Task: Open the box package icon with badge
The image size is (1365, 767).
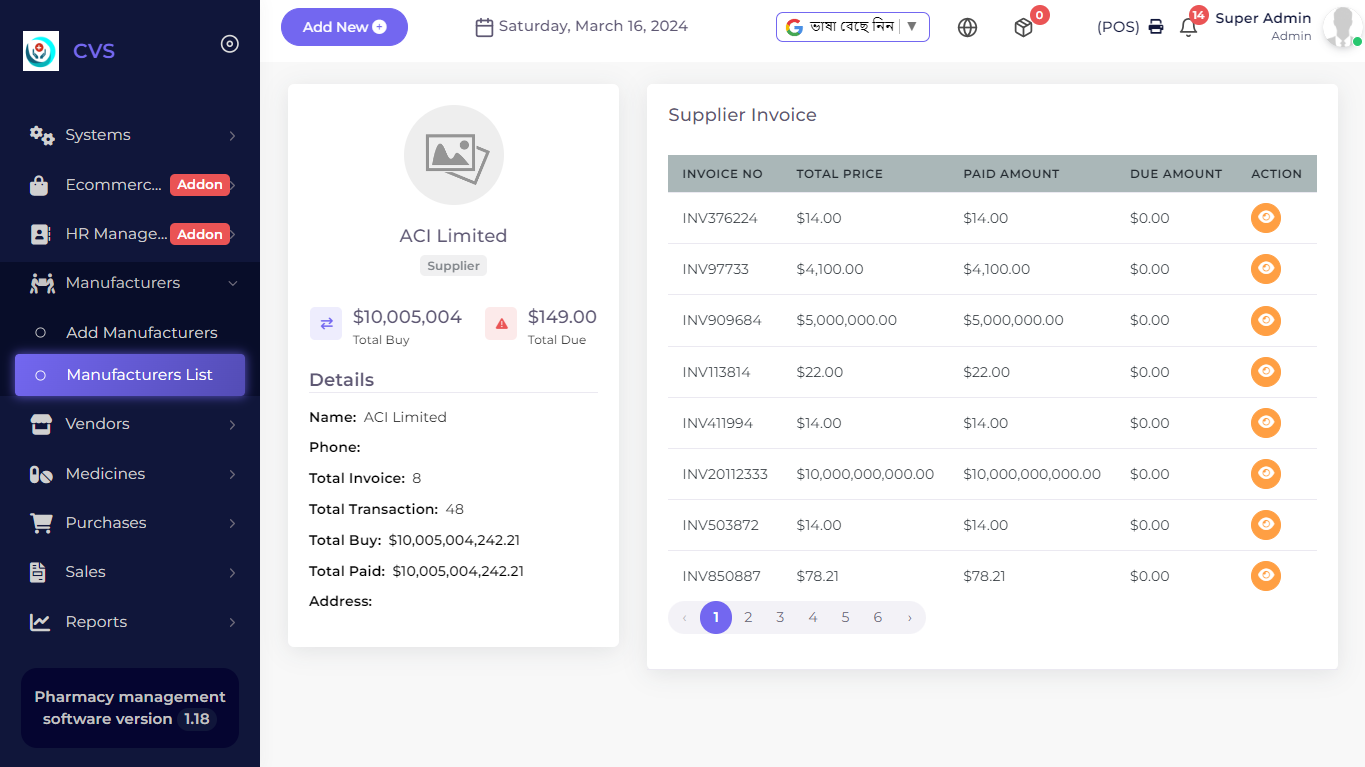Action: click(x=1023, y=28)
